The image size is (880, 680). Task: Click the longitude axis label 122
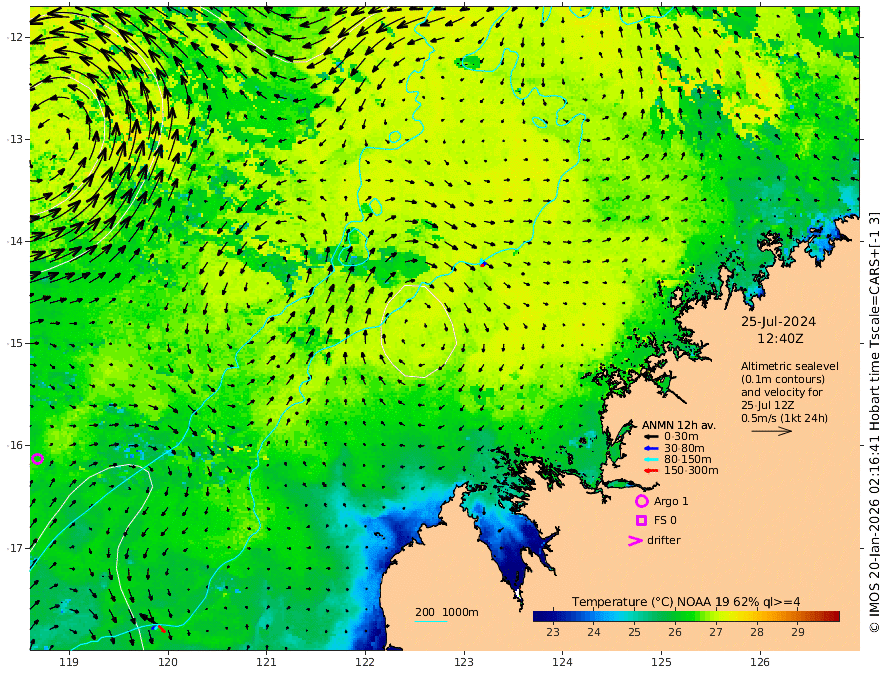click(x=365, y=662)
